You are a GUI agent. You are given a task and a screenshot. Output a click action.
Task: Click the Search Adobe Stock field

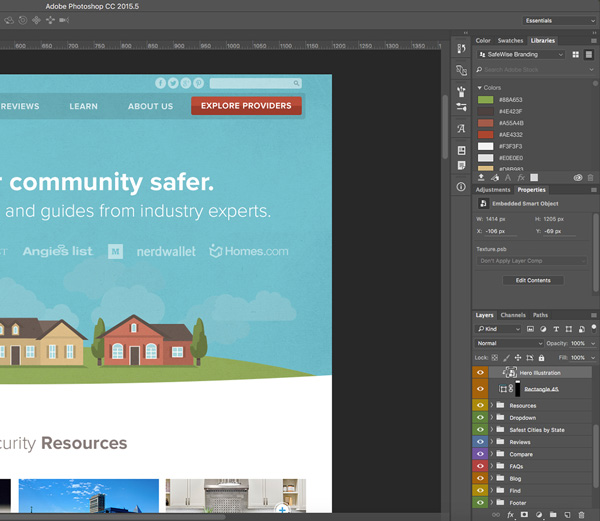click(x=535, y=70)
